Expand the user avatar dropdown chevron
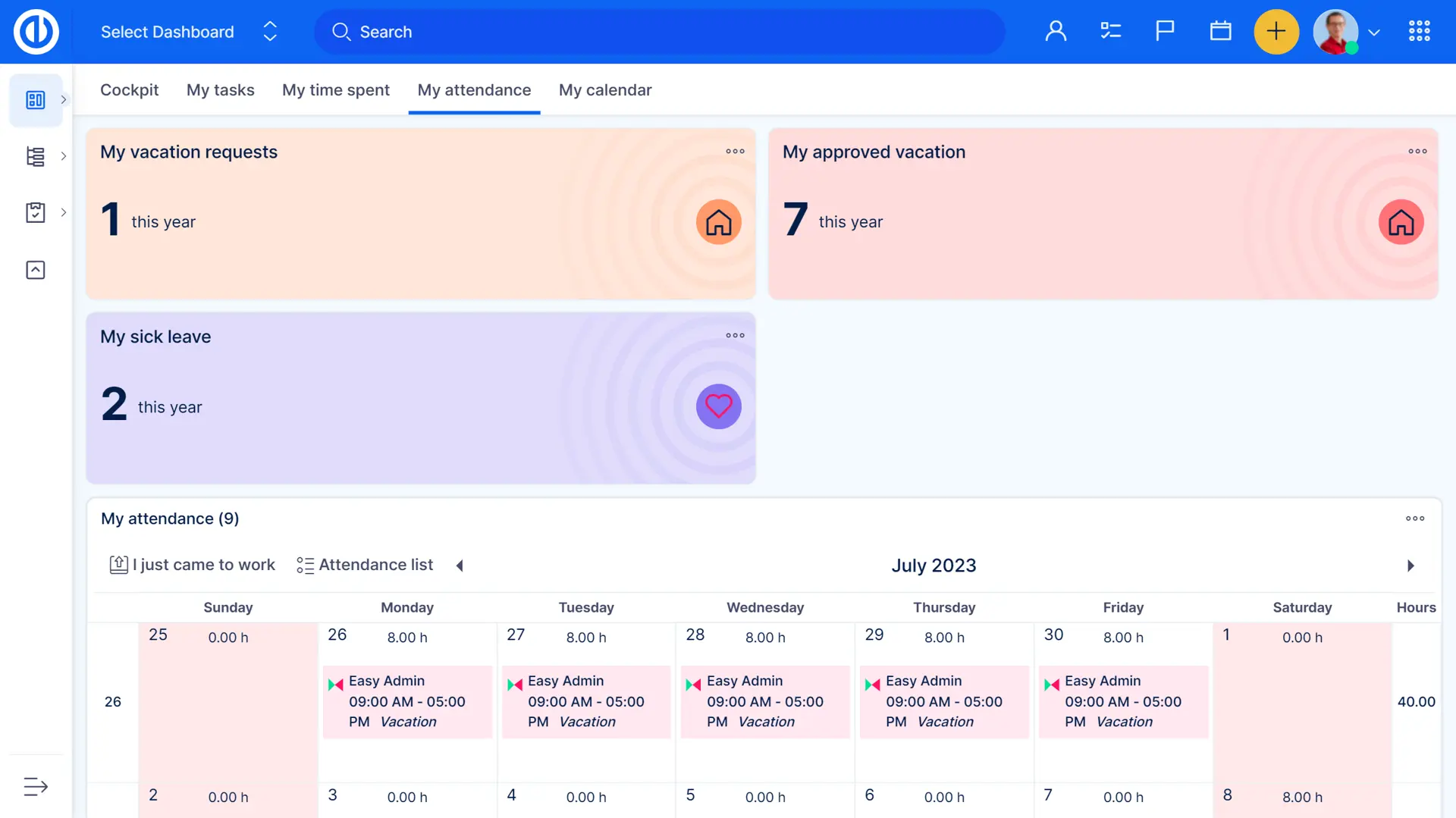Image resolution: width=1456 pixels, height=818 pixels. click(1374, 33)
